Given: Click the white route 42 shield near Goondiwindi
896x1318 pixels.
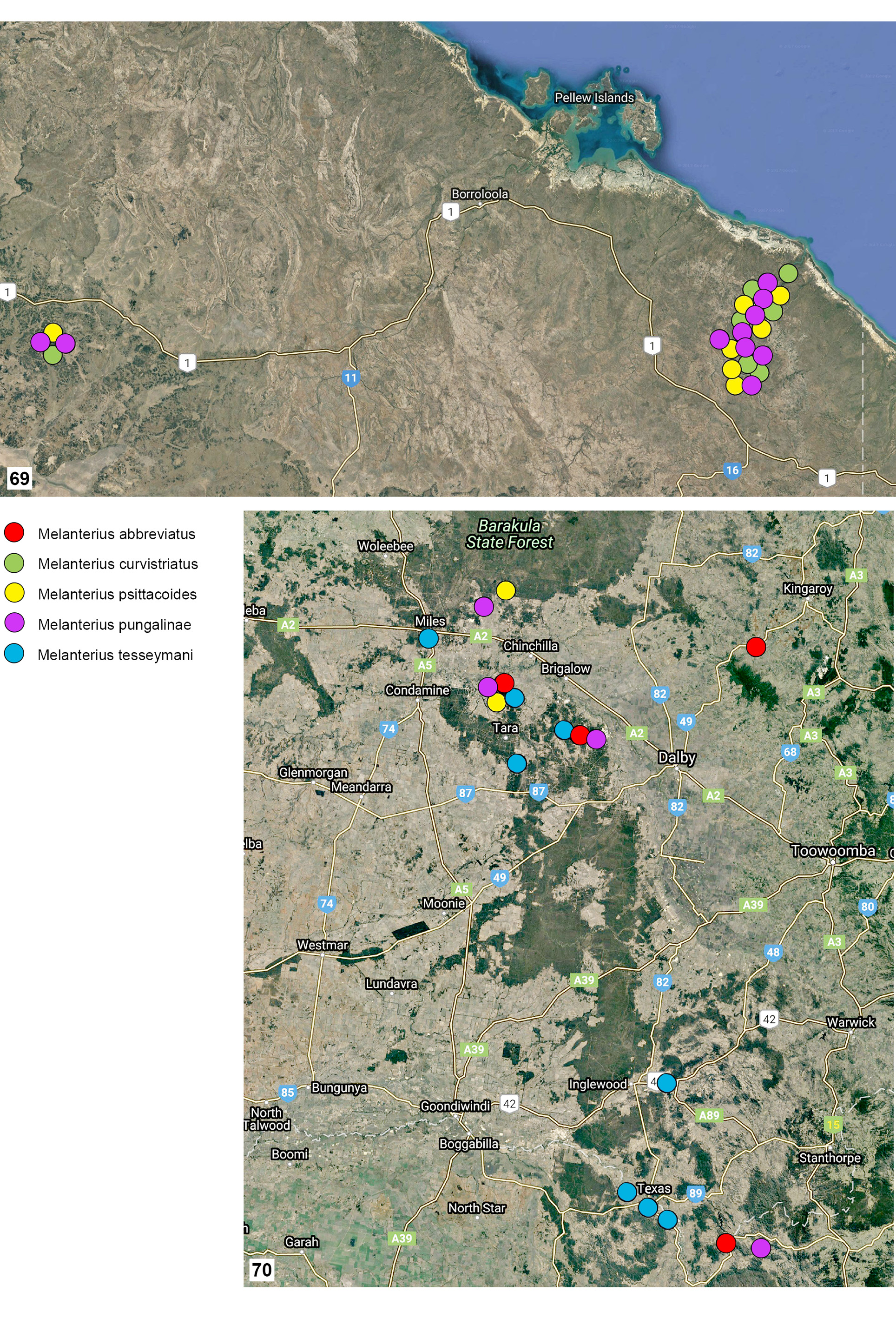Looking at the screenshot, I should click(x=510, y=1104).
